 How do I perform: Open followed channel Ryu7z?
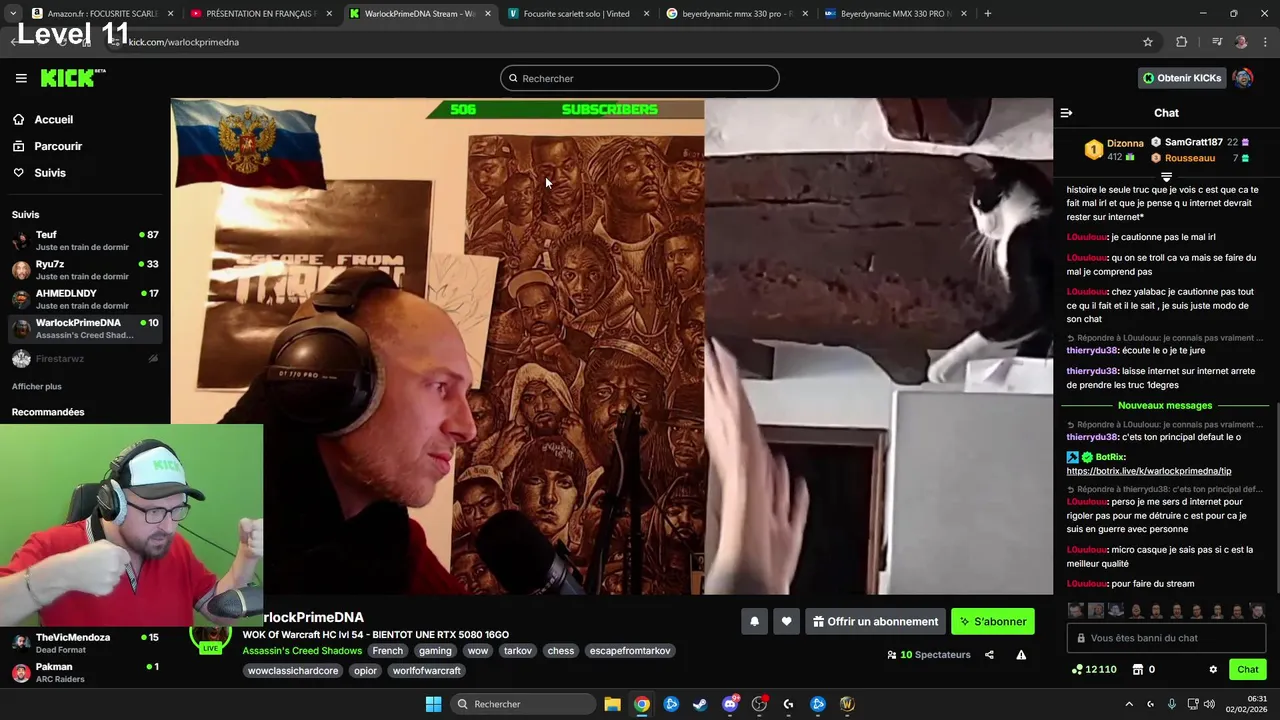tap(85, 270)
